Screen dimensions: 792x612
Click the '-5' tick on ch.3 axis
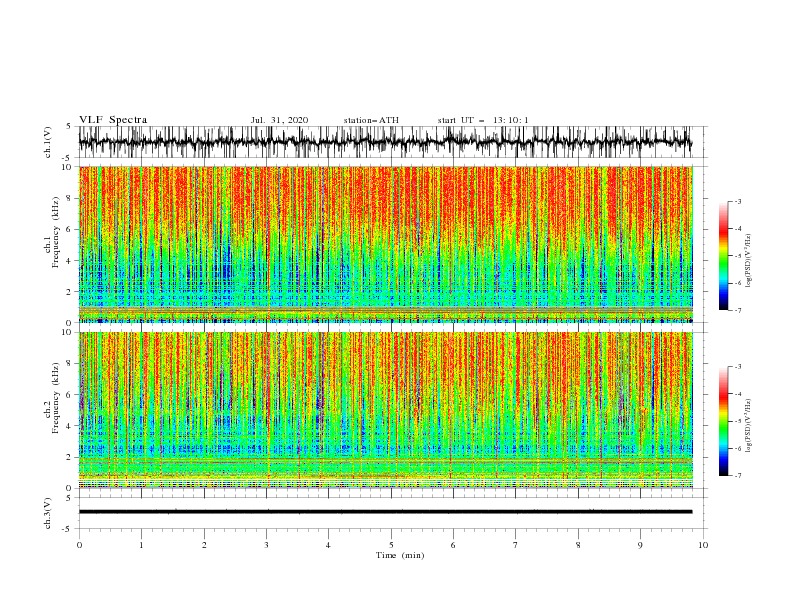[68, 529]
